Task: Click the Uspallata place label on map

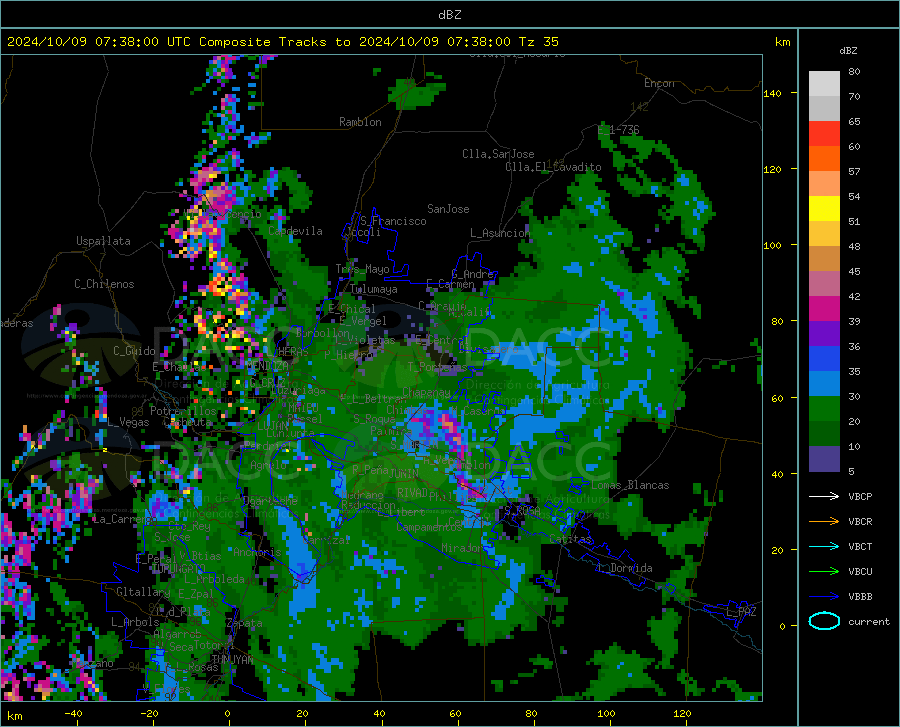Action: tap(103, 241)
